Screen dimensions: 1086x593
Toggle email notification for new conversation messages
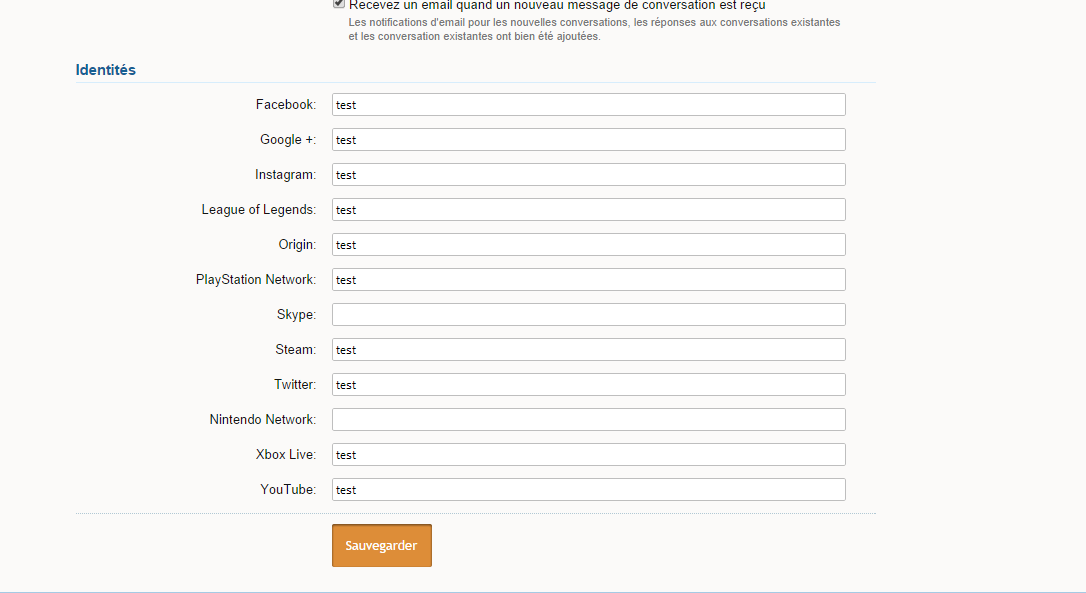point(339,3)
